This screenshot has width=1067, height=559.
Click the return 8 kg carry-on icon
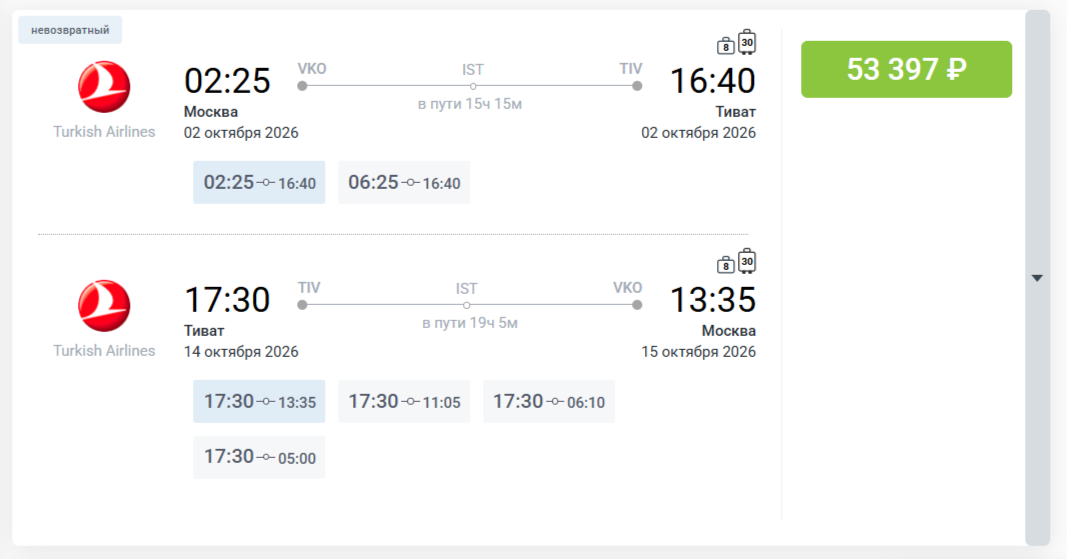725,265
